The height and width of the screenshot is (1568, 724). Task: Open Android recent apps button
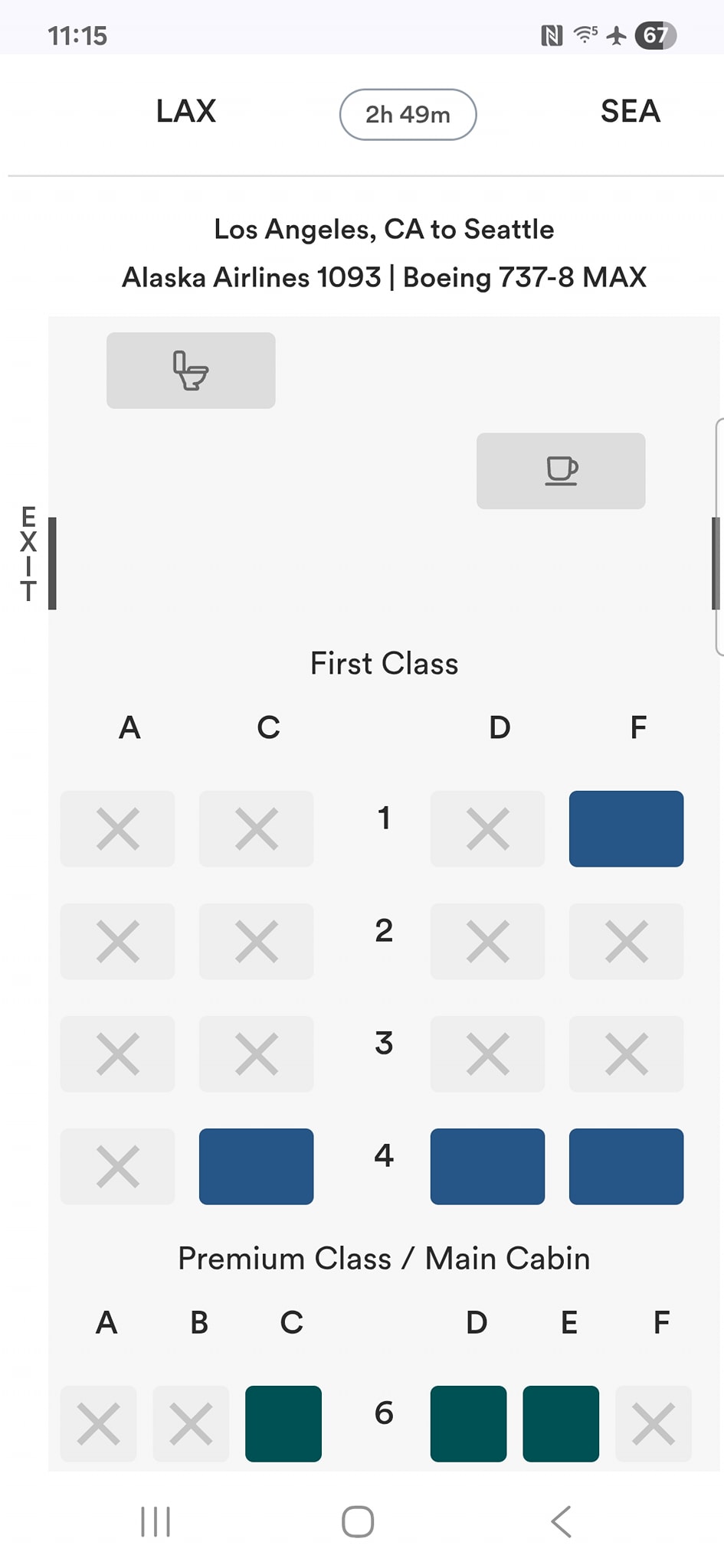156,1521
